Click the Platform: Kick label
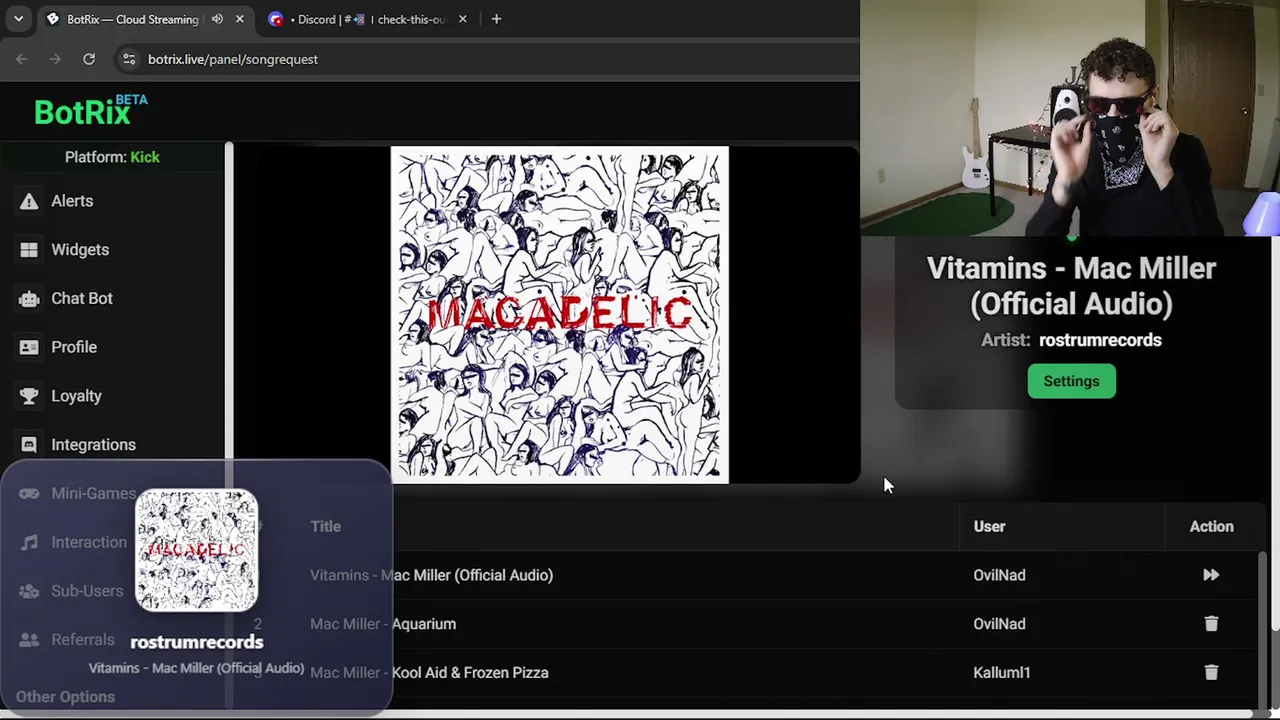 pyautogui.click(x=112, y=157)
